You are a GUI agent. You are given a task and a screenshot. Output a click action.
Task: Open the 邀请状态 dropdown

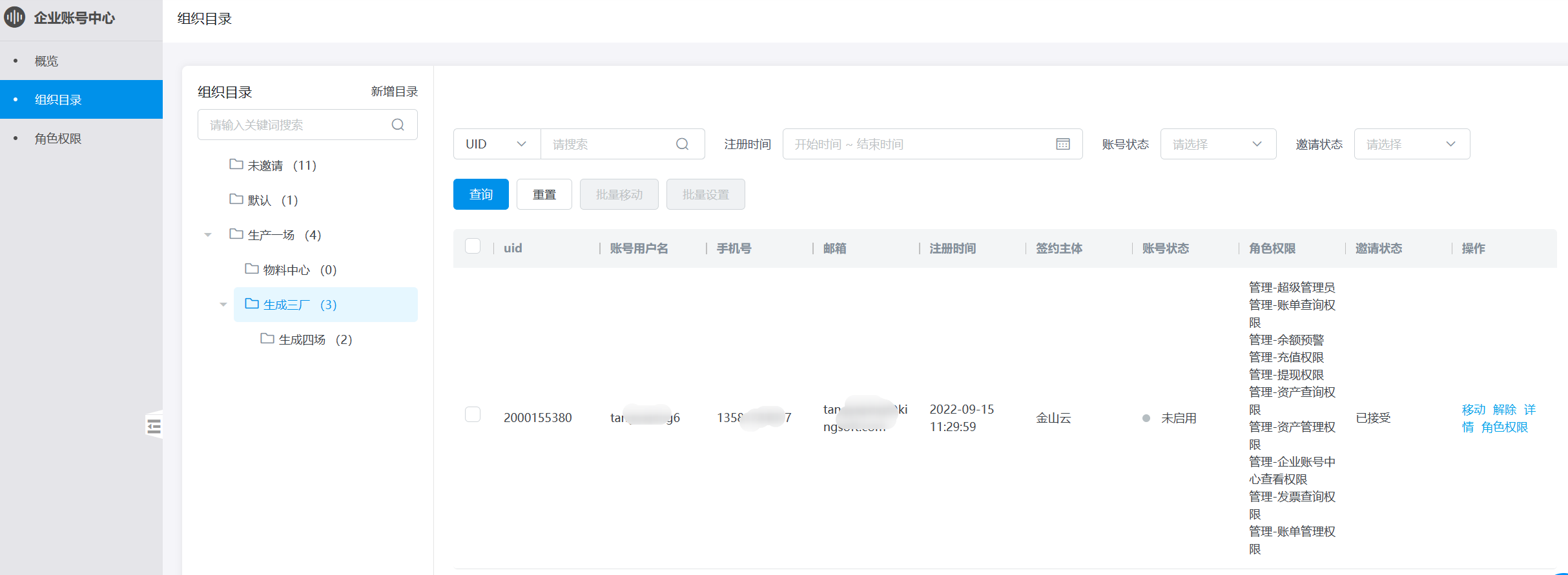pos(1411,144)
